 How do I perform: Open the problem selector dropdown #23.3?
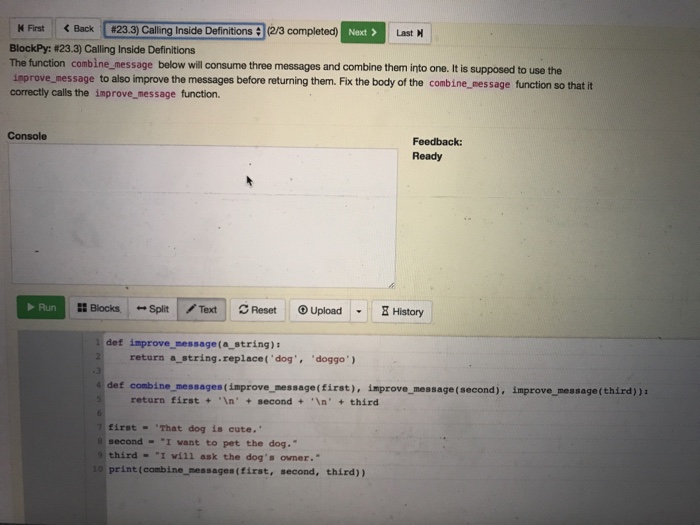click(x=184, y=31)
